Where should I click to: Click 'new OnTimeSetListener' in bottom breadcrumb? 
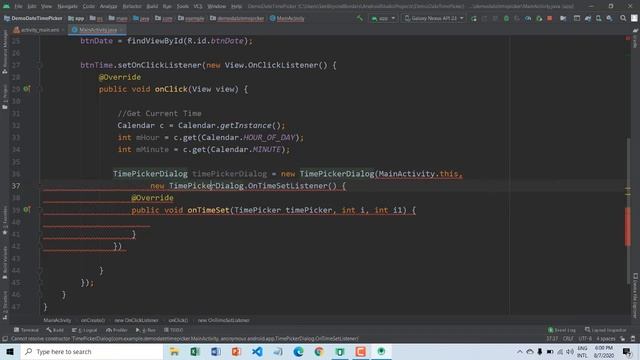(224, 320)
